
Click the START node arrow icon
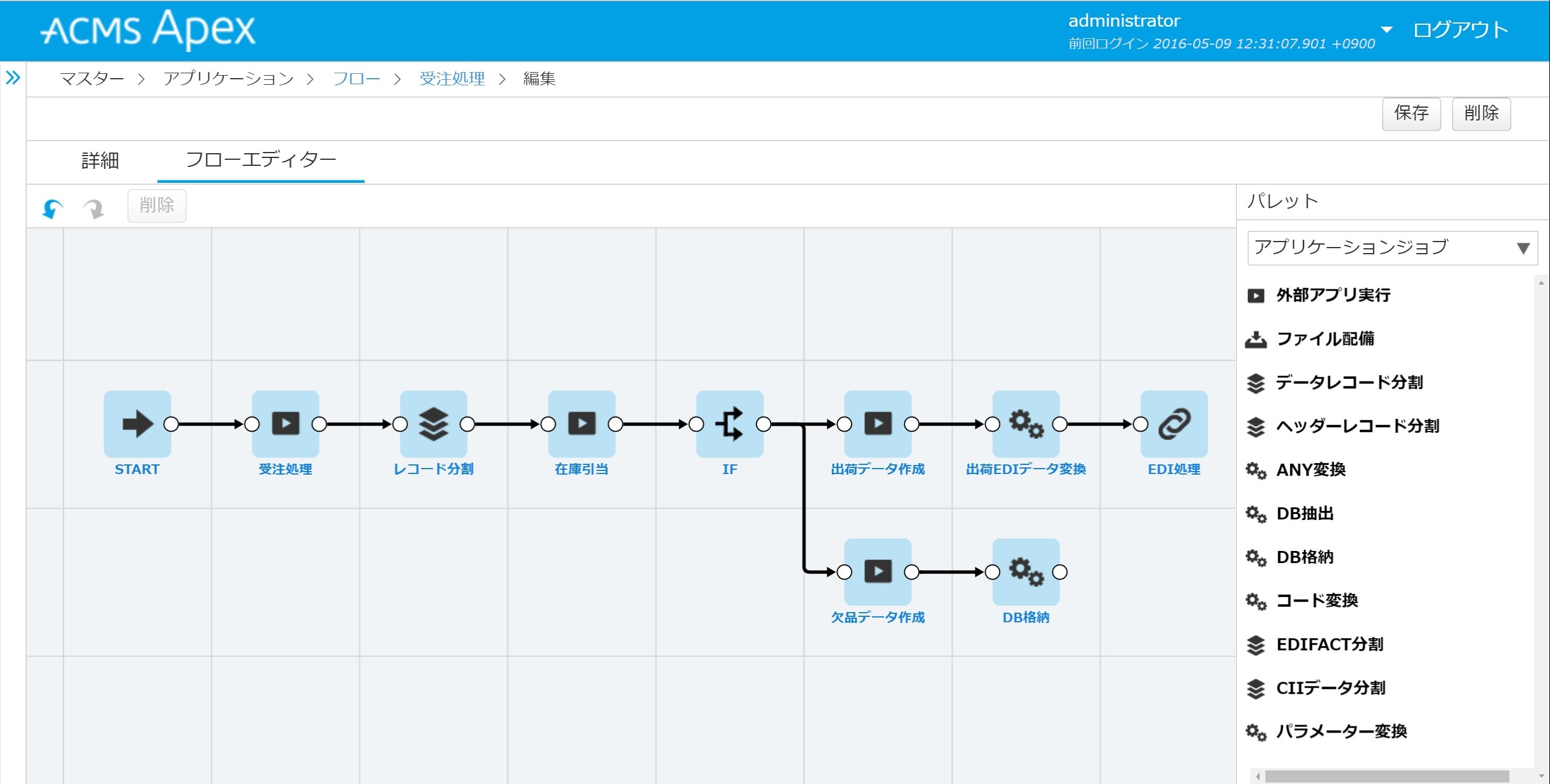[137, 424]
